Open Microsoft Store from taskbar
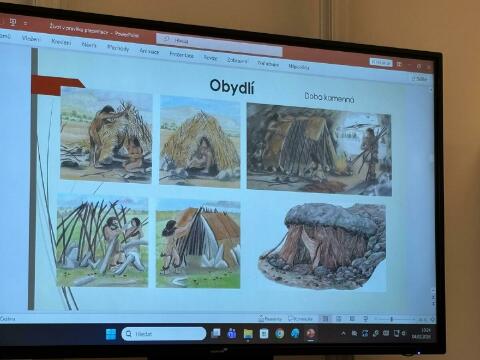480x360 pixels. [x=264, y=333]
